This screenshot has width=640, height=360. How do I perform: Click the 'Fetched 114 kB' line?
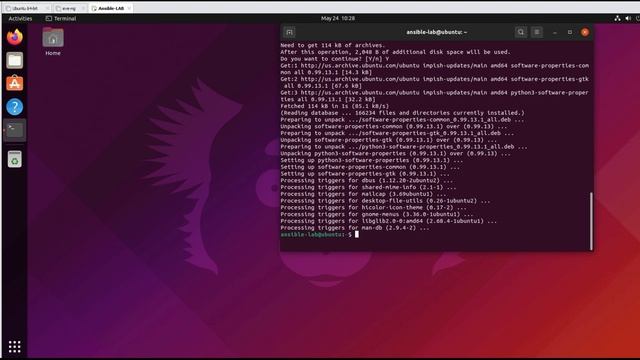pyautogui.click(x=335, y=106)
